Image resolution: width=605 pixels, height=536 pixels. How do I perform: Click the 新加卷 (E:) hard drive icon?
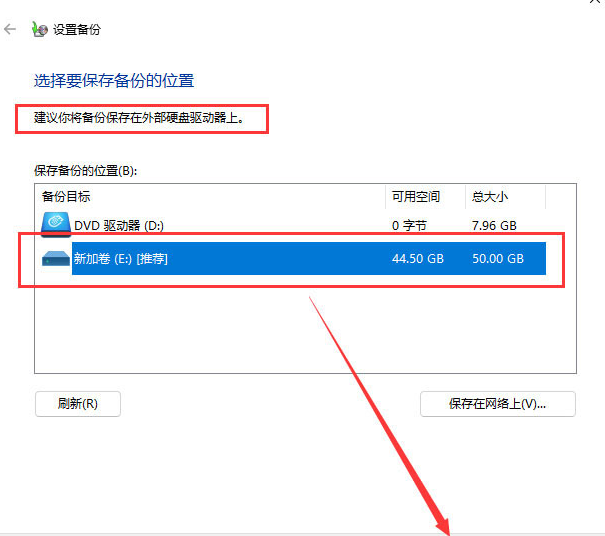[55, 258]
